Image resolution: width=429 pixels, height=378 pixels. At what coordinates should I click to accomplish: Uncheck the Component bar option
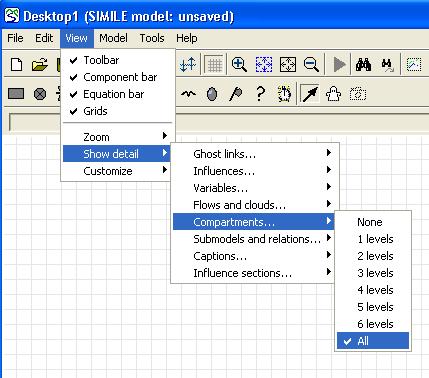pyautogui.click(x=119, y=77)
